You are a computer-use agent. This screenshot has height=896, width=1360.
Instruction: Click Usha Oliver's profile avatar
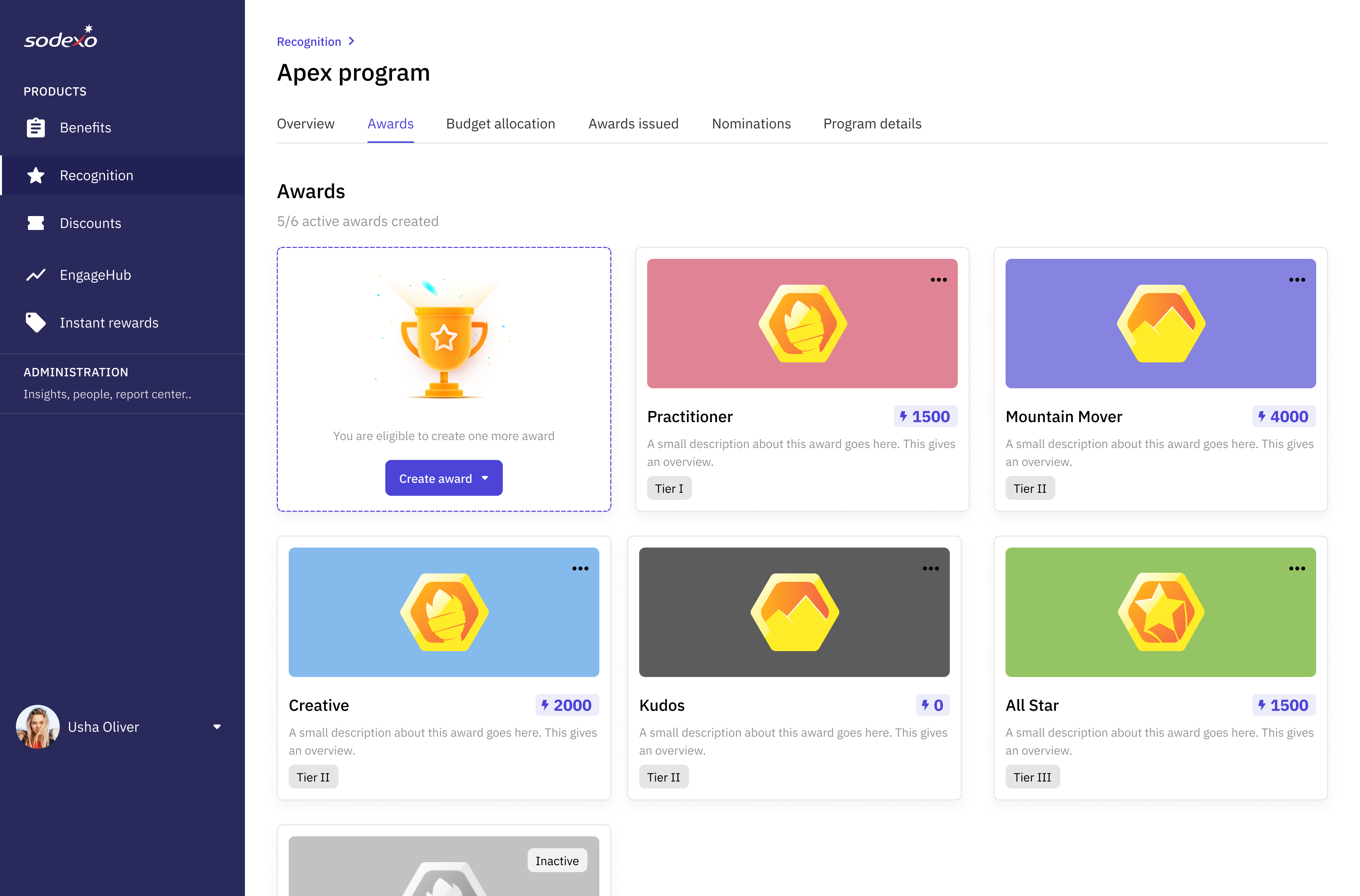38,727
